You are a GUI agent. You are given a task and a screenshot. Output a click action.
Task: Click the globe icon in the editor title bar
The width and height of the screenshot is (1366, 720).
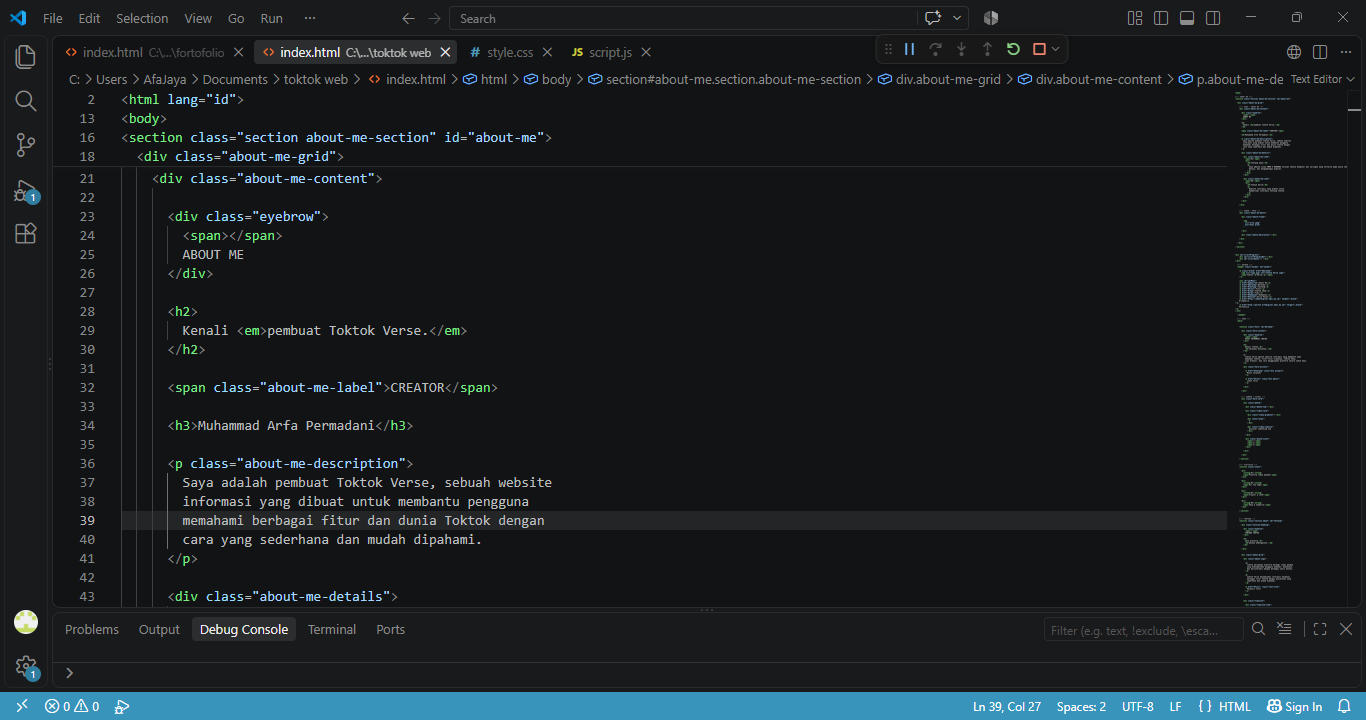(x=1294, y=52)
